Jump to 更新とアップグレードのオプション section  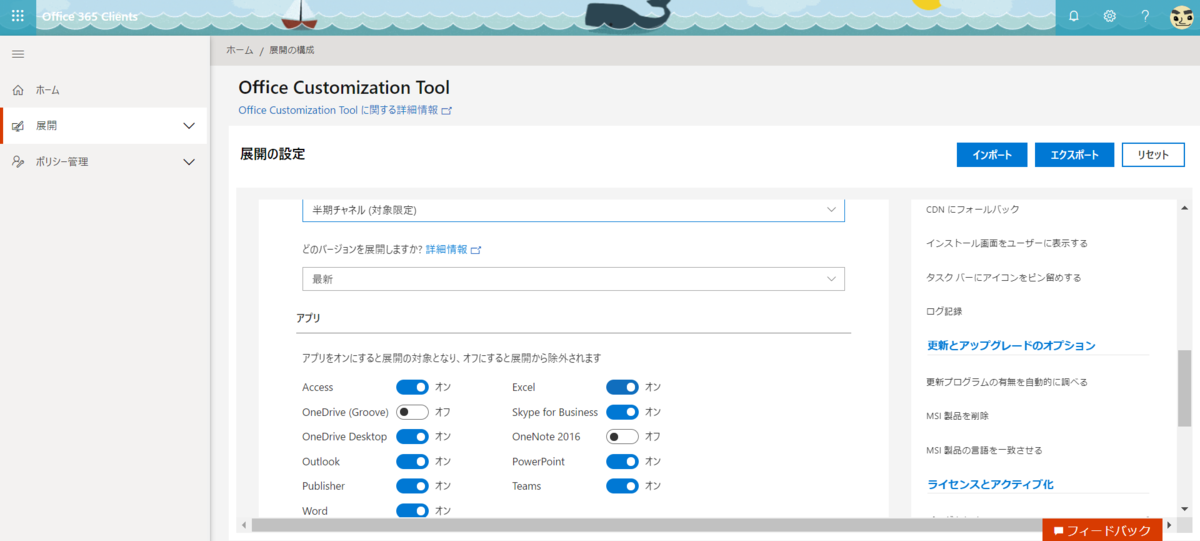pyautogui.click(x=1011, y=346)
